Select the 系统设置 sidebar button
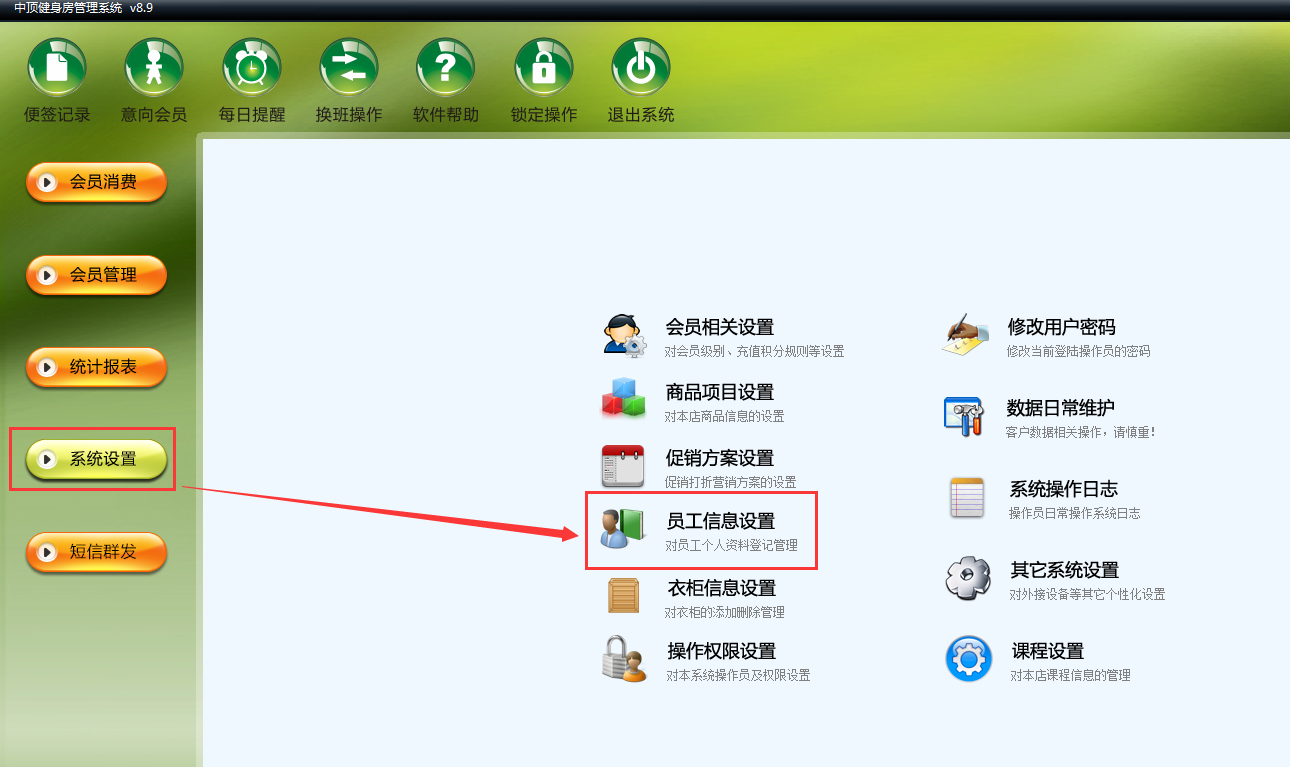 [x=96, y=459]
